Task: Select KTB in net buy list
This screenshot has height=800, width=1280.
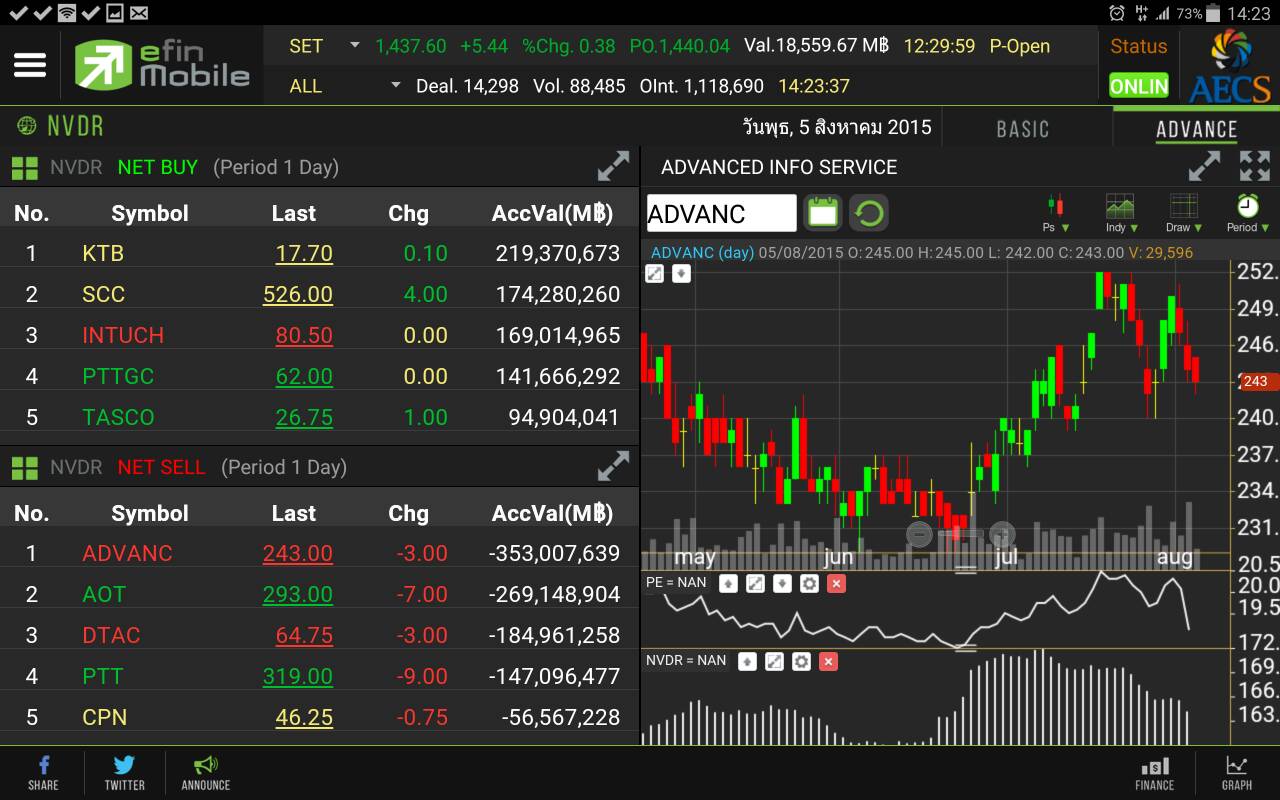Action: click(103, 254)
